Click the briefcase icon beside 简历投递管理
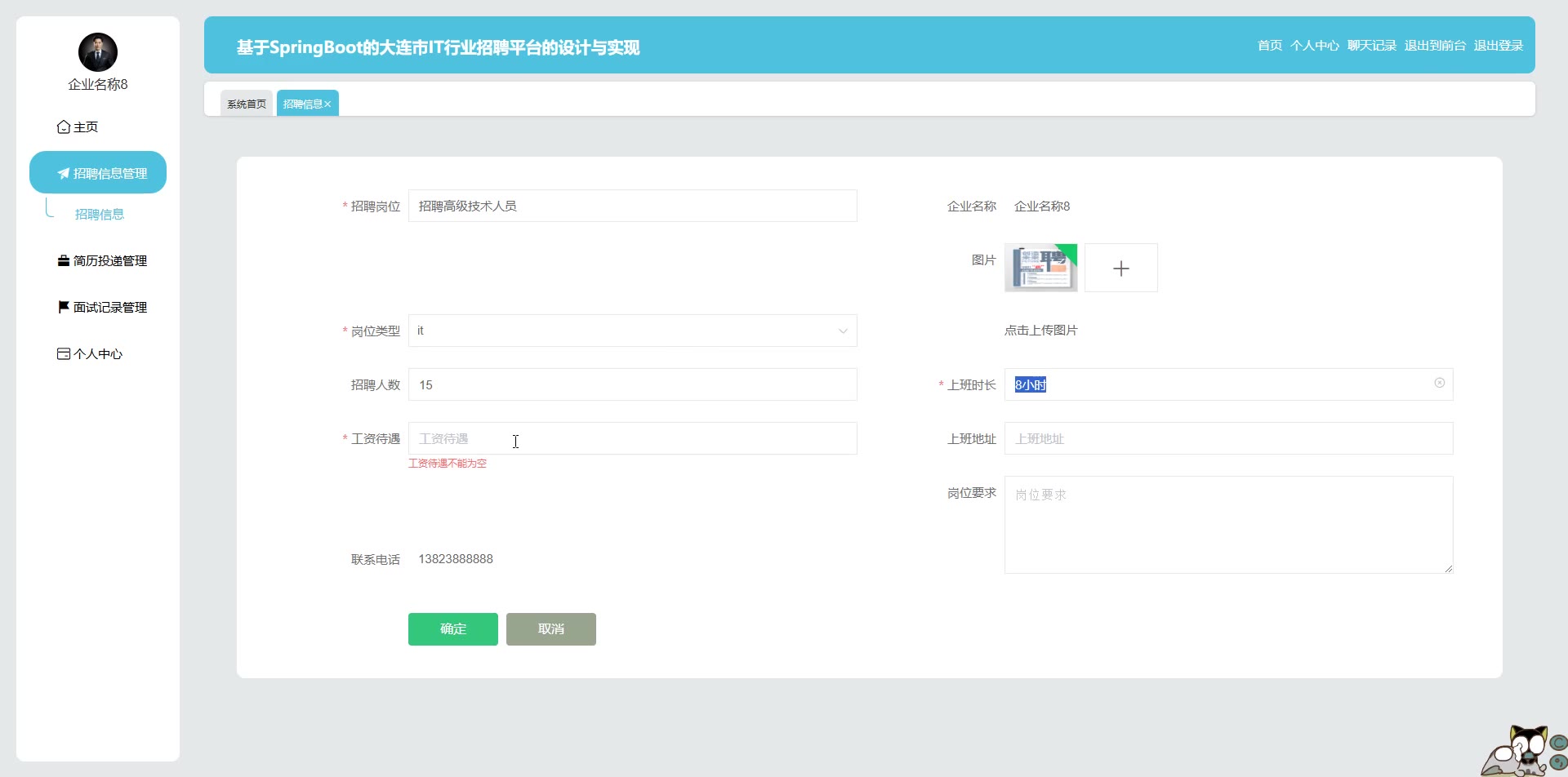This screenshot has width=1568, height=777. [x=63, y=260]
